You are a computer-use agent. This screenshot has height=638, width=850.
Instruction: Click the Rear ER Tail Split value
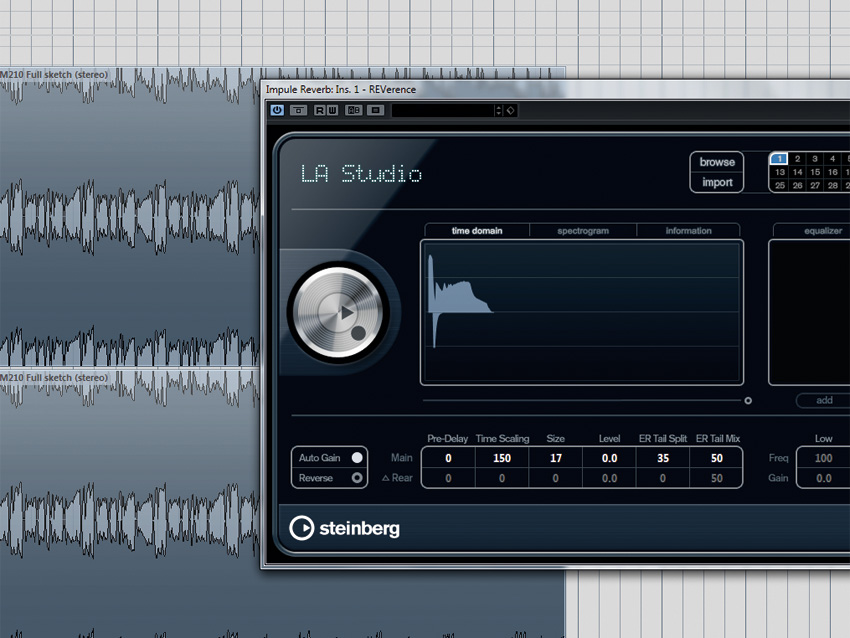pos(663,478)
